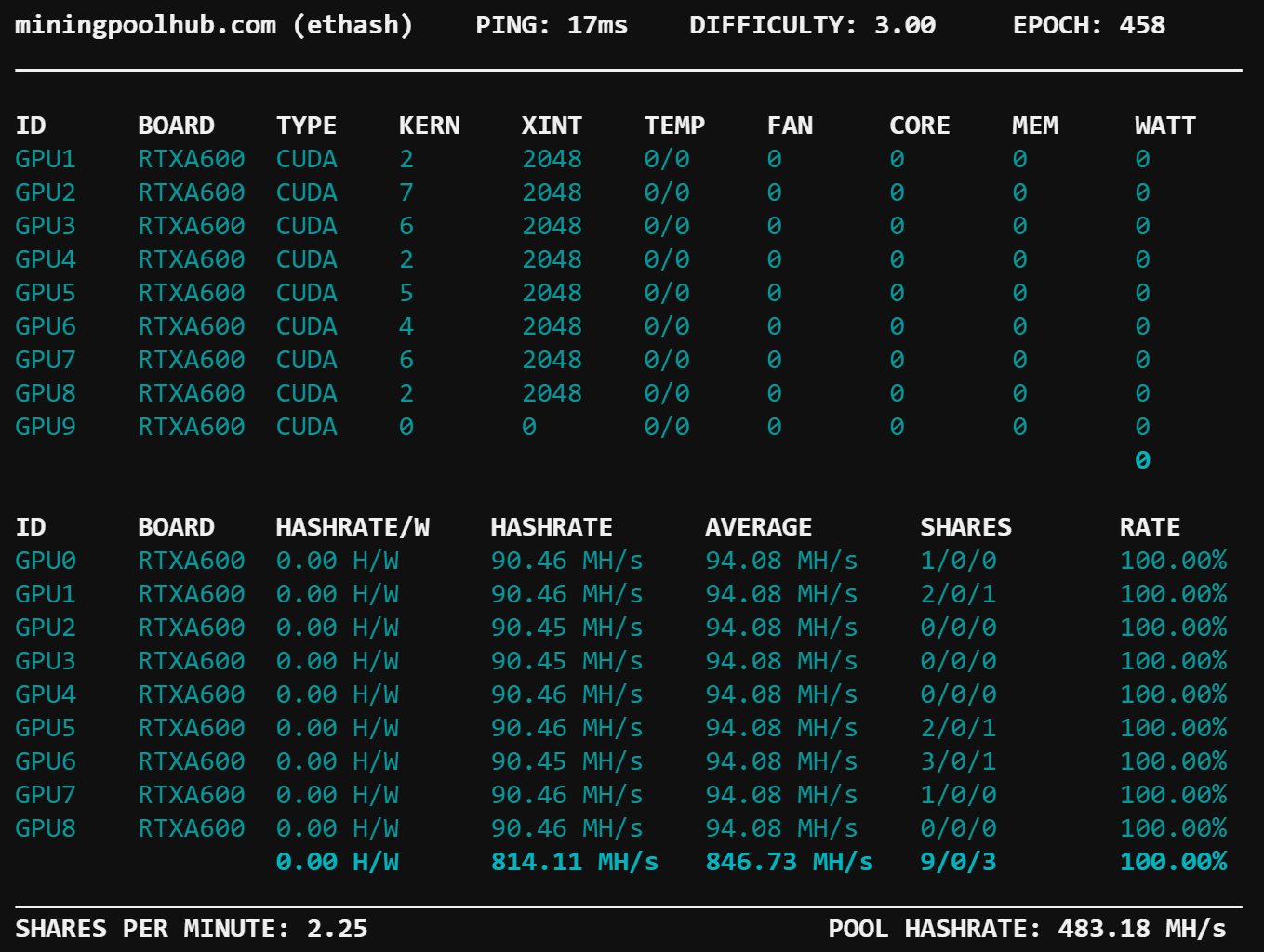Click the ID column header
The image size is (1264, 952).
tap(31, 125)
